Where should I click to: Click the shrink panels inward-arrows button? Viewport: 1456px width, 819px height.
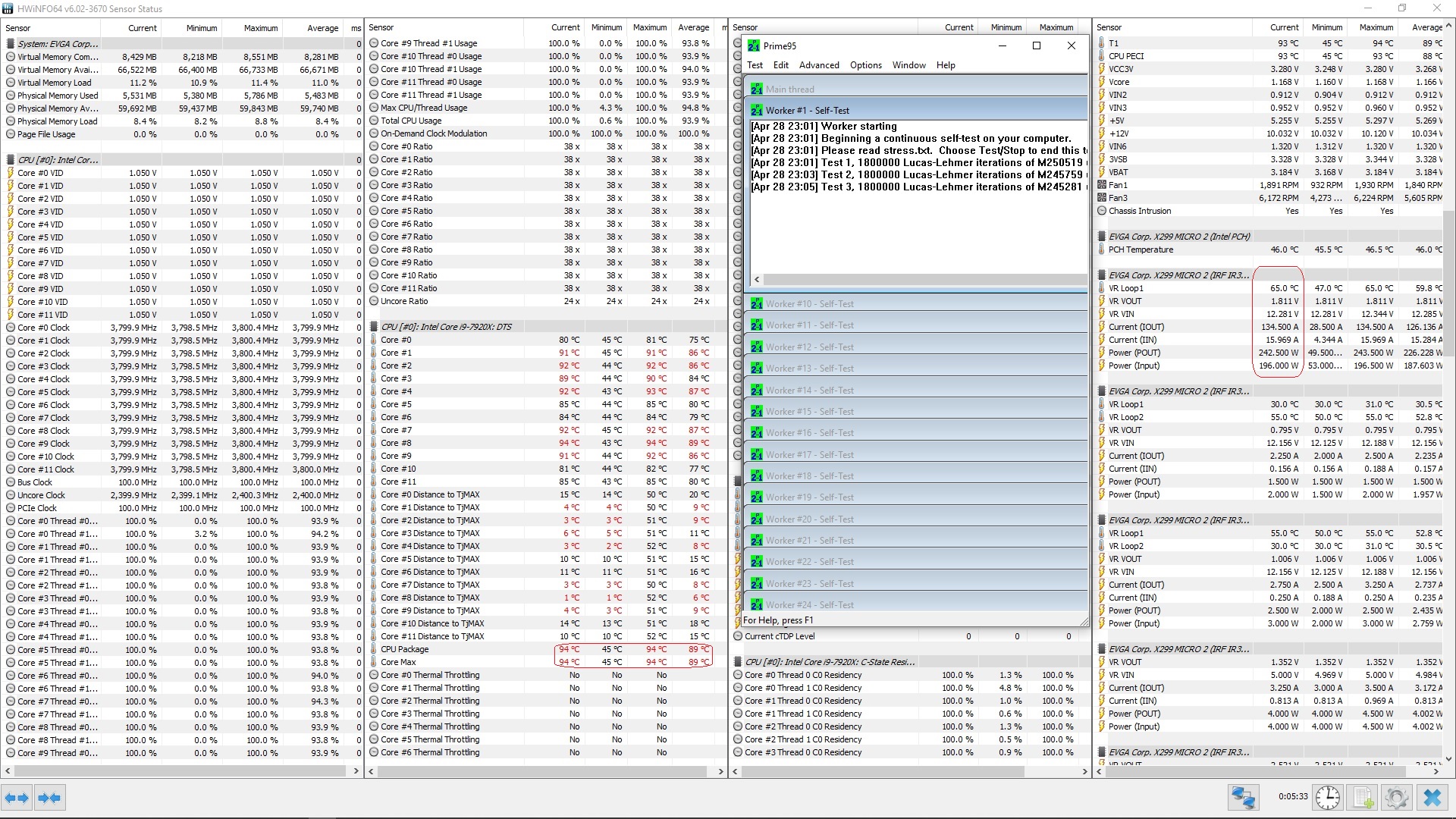[49, 798]
